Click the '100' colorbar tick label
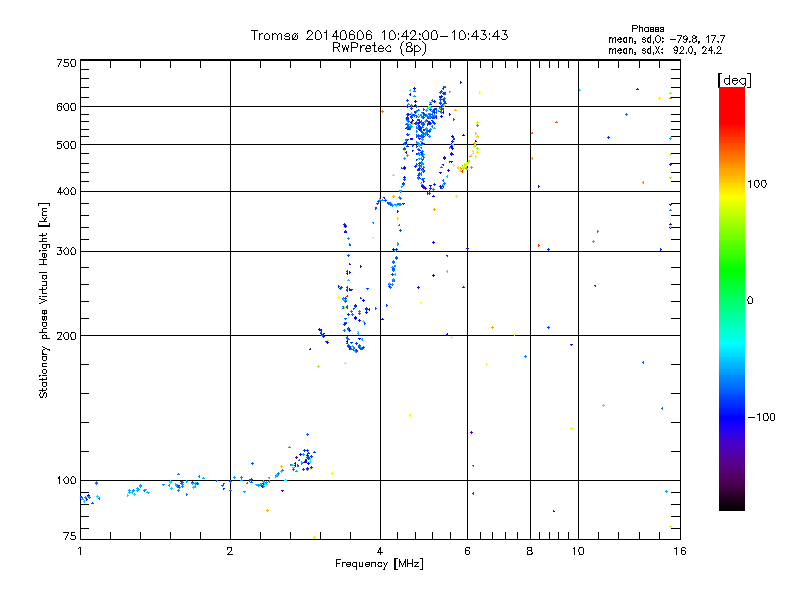The width and height of the screenshot is (800, 600). pos(757,184)
